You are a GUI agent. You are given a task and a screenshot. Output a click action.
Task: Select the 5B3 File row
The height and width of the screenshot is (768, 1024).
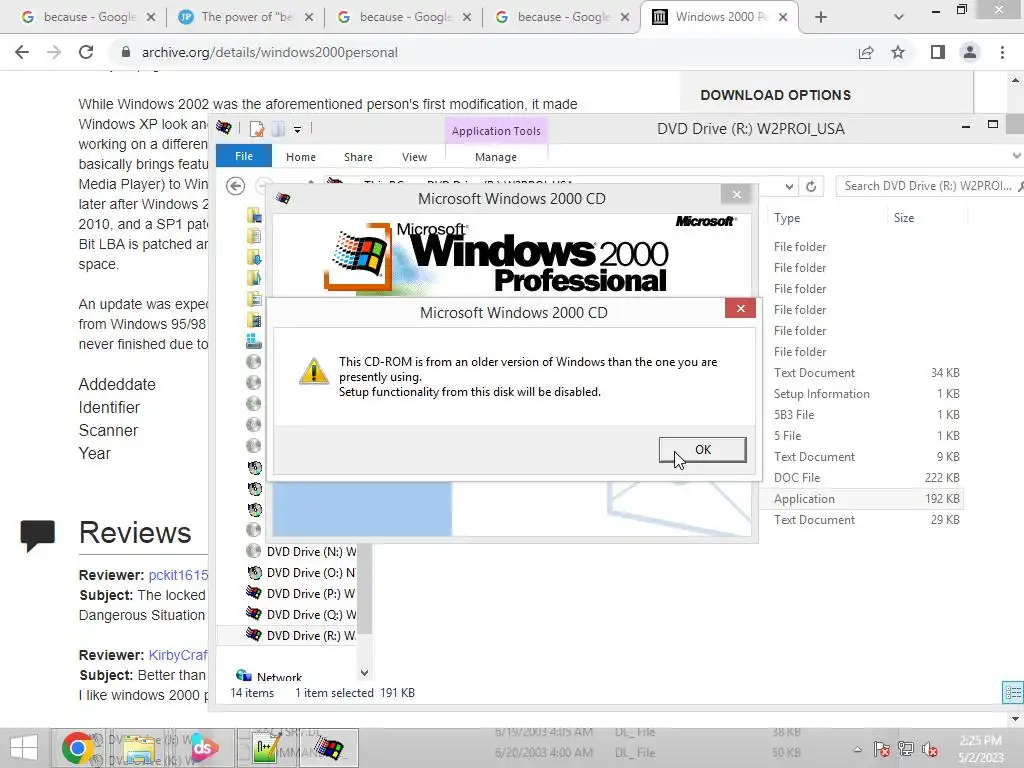[x=862, y=415]
